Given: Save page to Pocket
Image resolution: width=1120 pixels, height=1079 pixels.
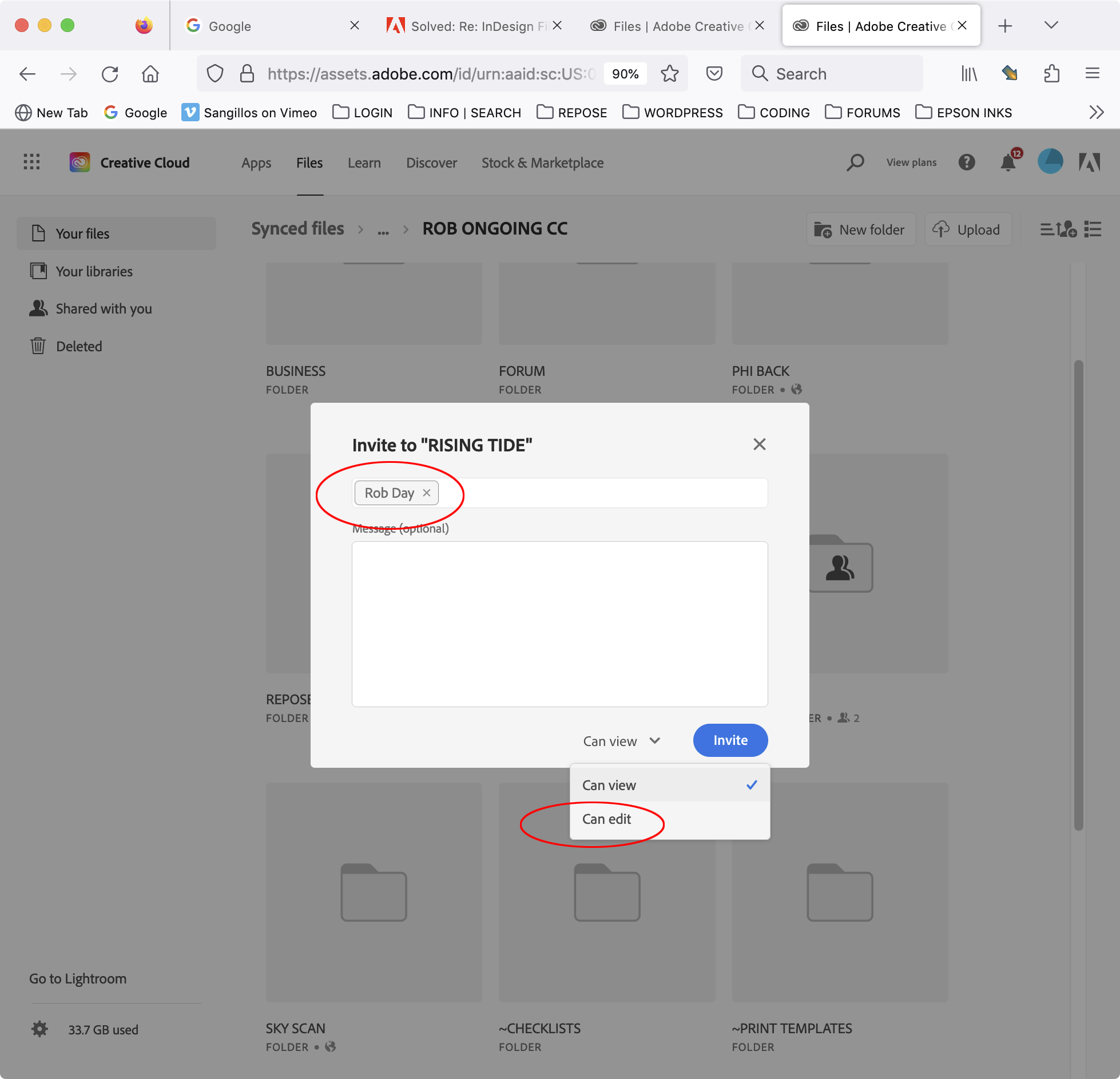Looking at the screenshot, I should pos(713,73).
